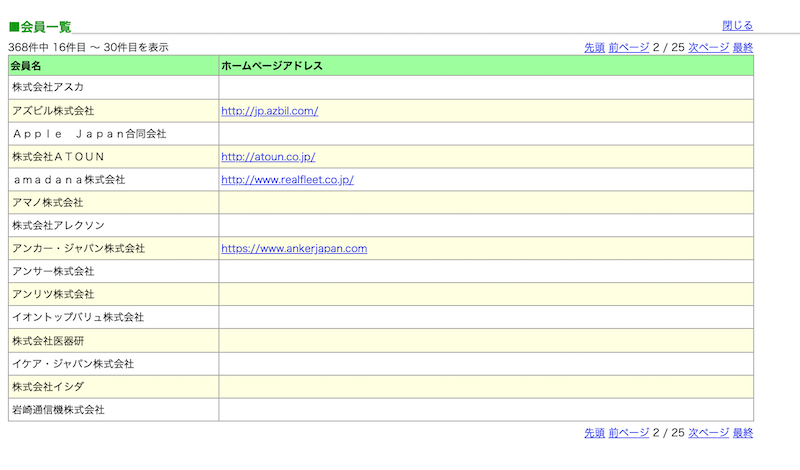Select the アズビル株式会社 cell
800x470 pixels.
tap(114, 111)
